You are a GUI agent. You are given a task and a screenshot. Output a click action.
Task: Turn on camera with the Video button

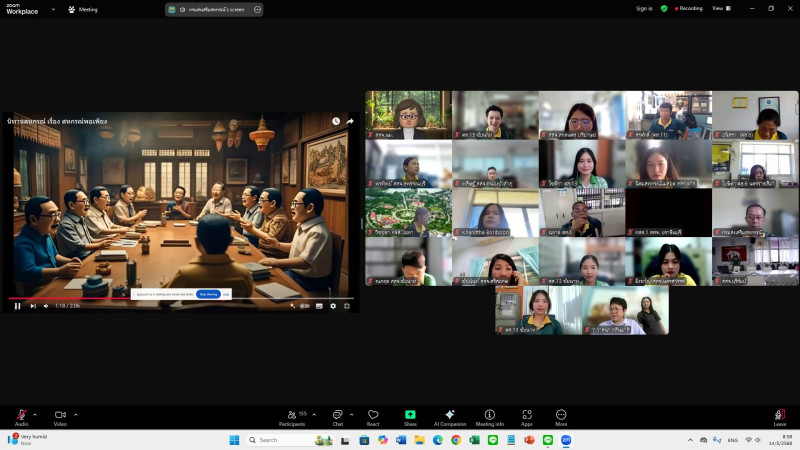click(60, 417)
